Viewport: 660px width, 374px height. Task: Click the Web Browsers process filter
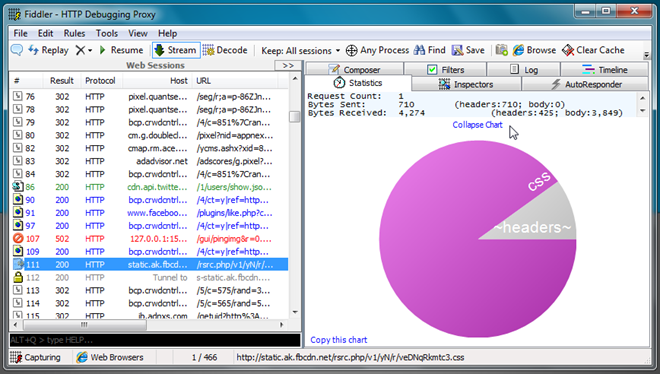(x=111, y=357)
